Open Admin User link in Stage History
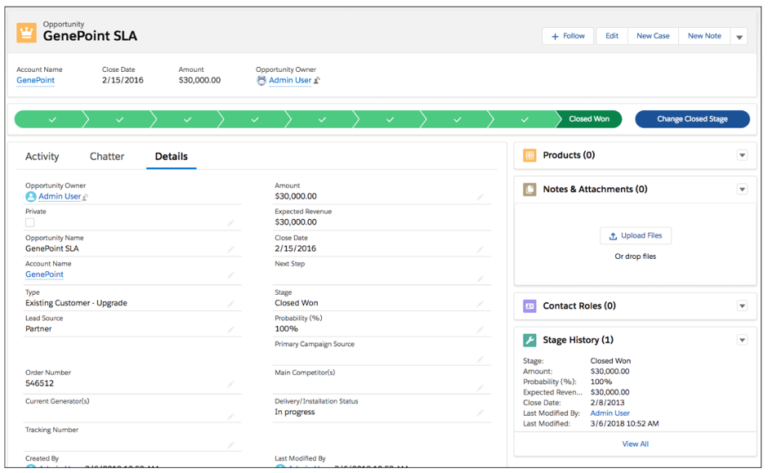The width and height of the screenshot is (768, 473). (x=610, y=413)
